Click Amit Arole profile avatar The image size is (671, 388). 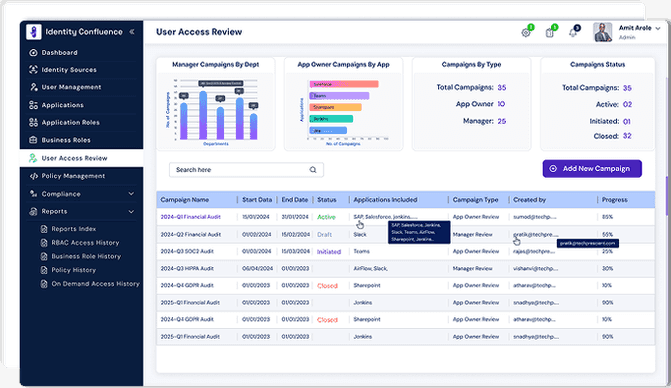click(603, 32)
